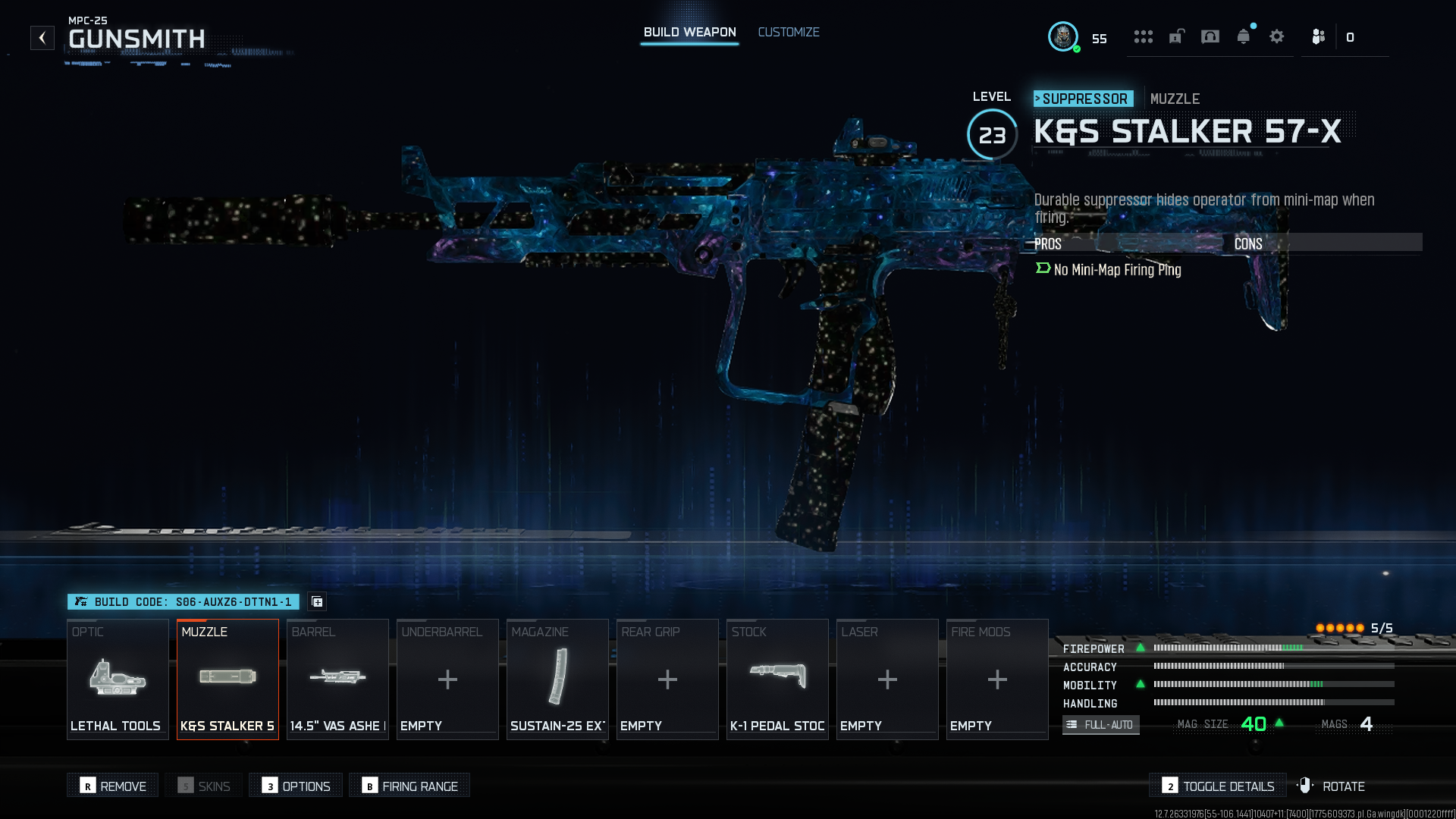Viewport: 1456px width, 819px height.
Task: Click the Handling stat bar
Action: [1274, 702]
